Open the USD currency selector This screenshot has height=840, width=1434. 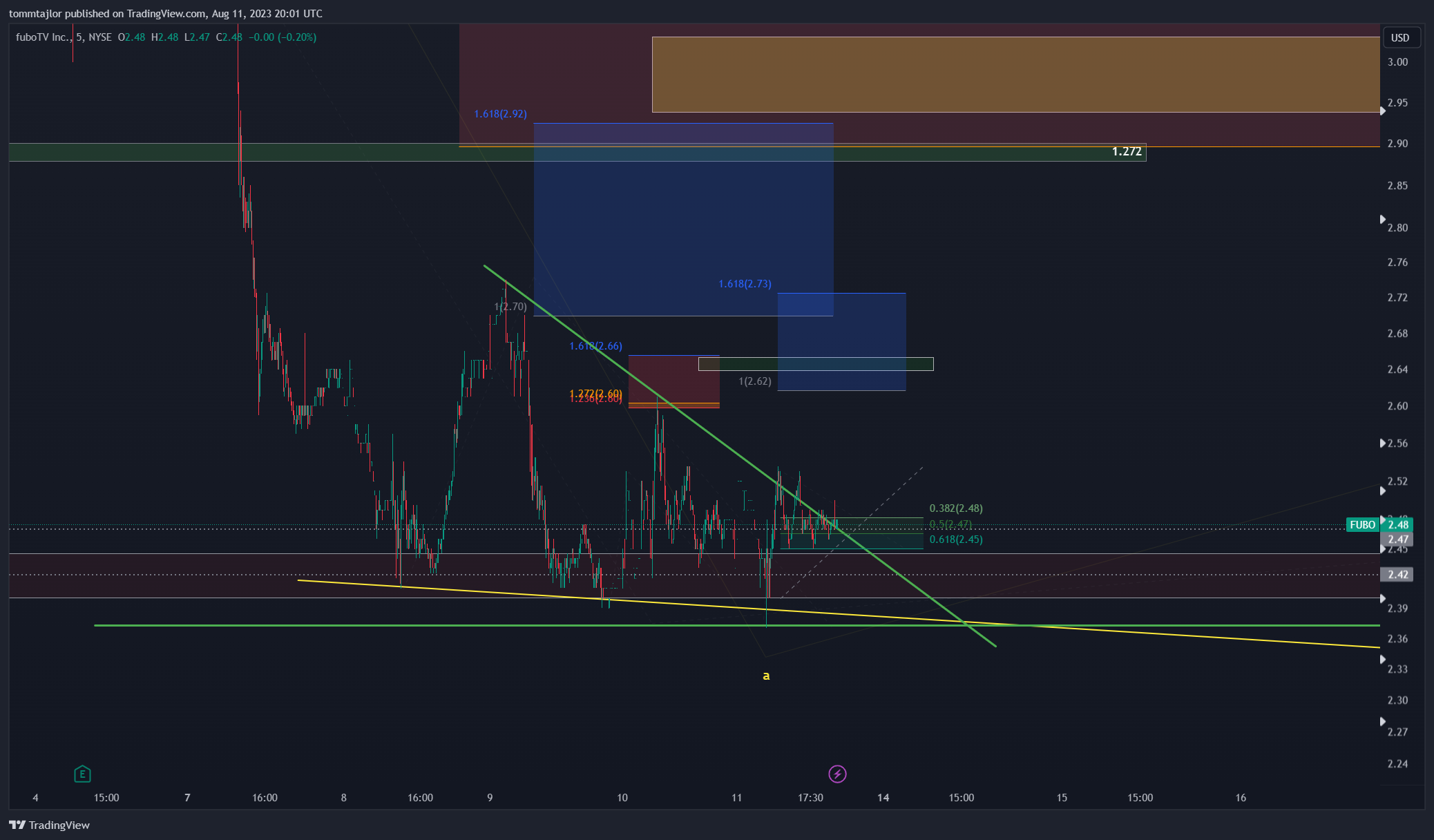(1400, 37)
